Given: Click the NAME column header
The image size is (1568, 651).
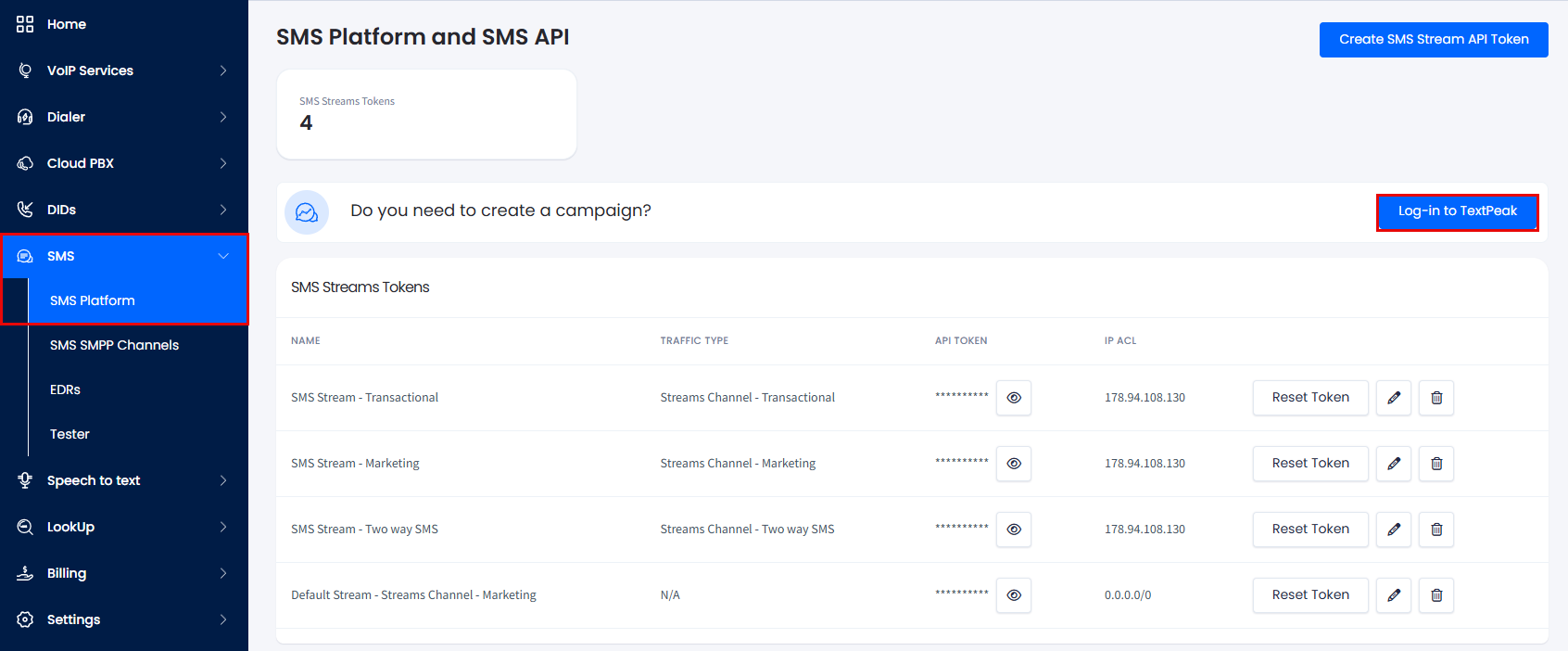Looking at the screenshot, I should click(x=306, y=341).
